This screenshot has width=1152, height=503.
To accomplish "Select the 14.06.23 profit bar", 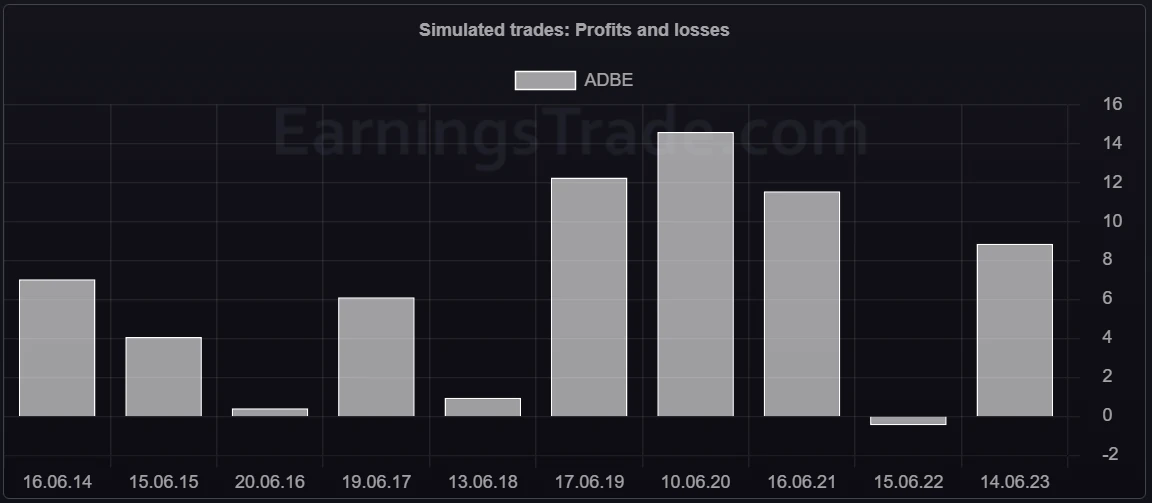I will click(1015, 329).
